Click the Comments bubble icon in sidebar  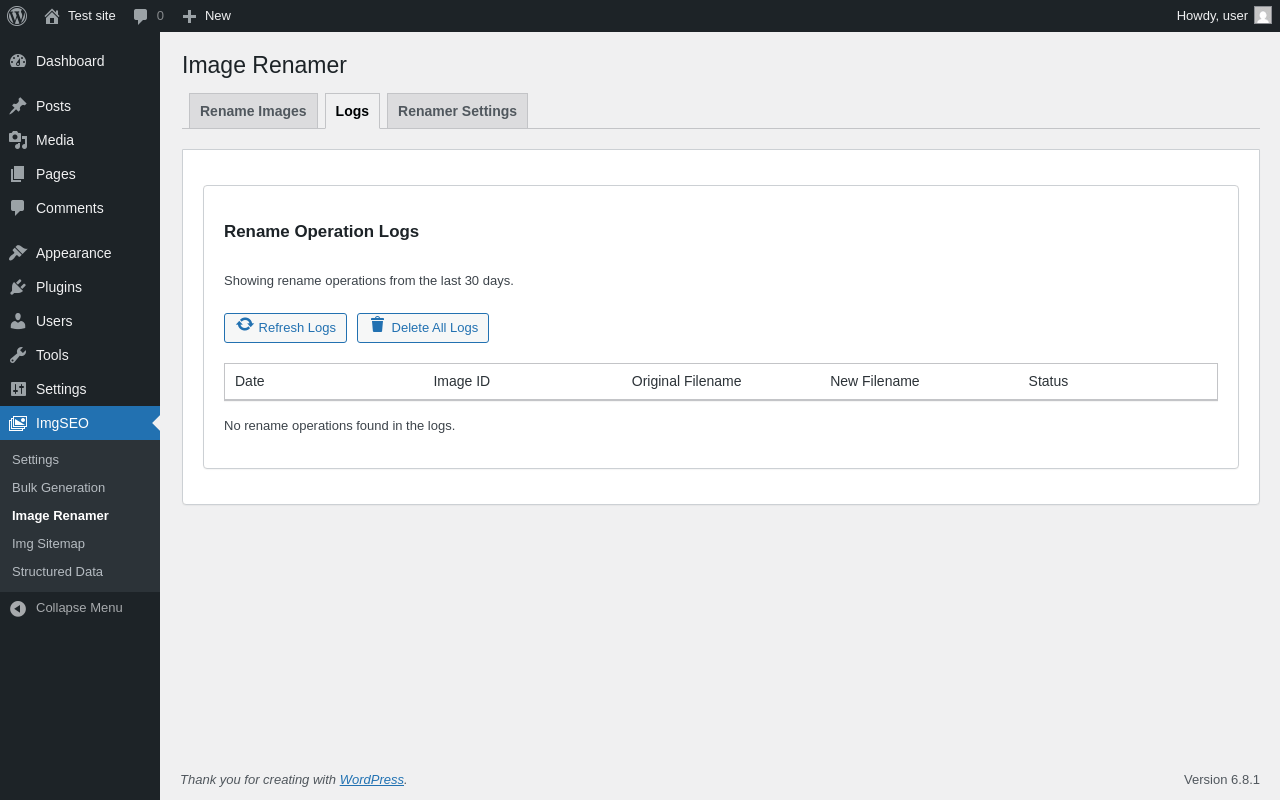(x=18, y=208)
